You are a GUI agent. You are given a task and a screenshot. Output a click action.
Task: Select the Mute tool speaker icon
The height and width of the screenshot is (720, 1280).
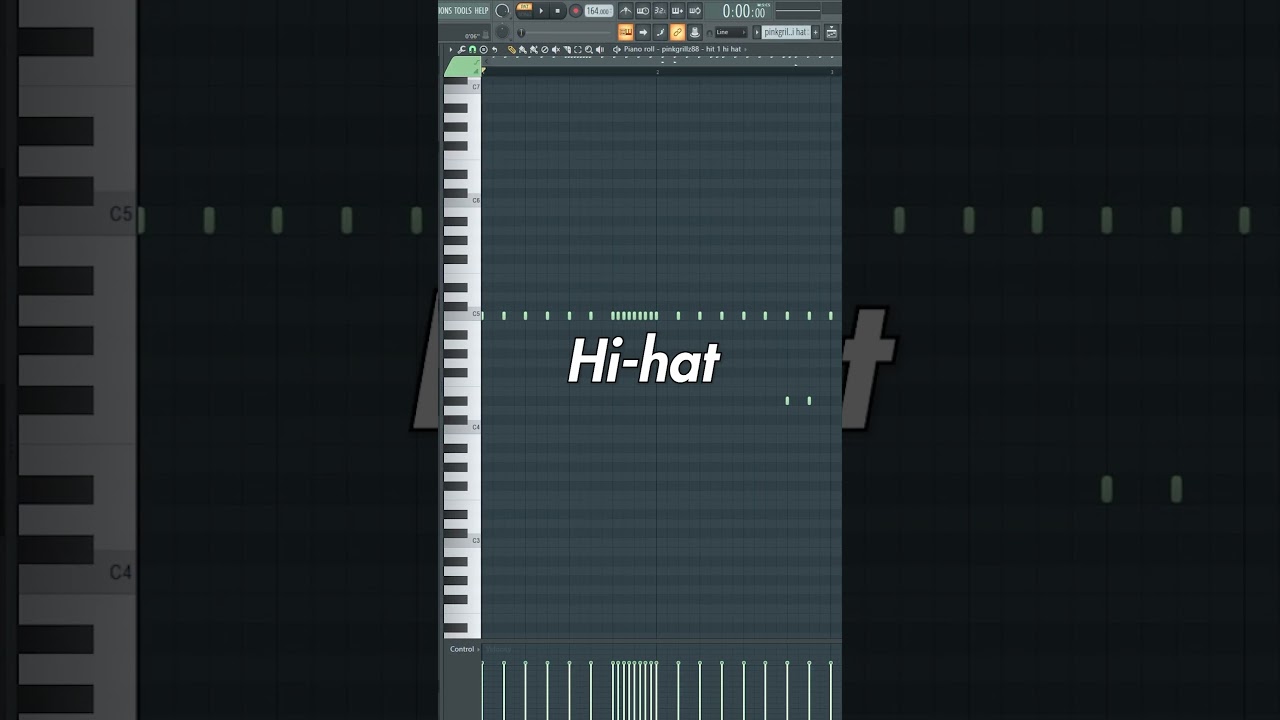(x=556, y=50)
